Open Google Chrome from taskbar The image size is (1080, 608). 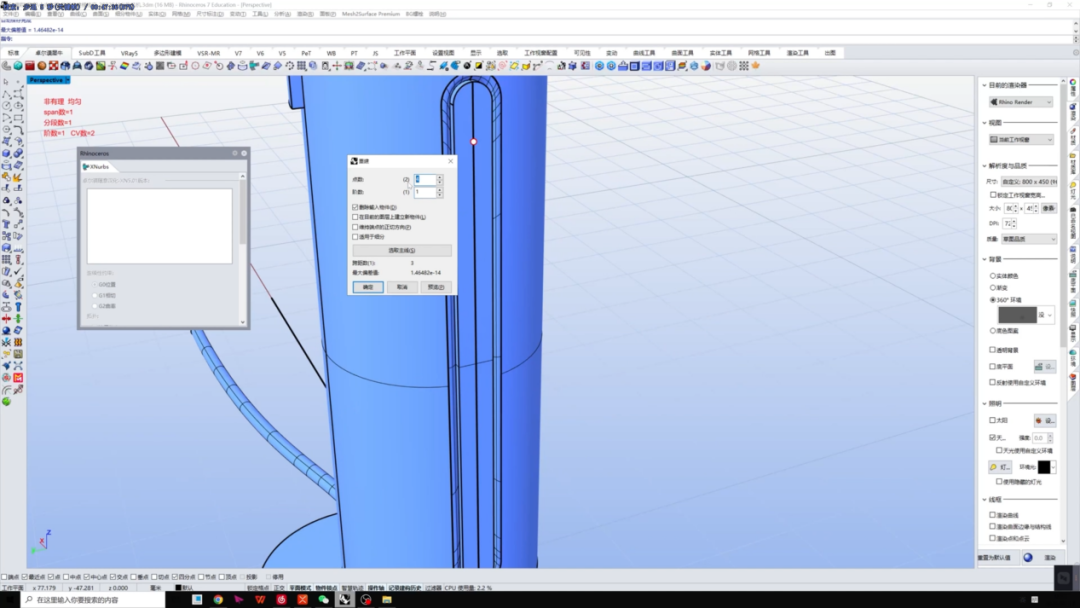pyautogui.click(x=218, y=600)
